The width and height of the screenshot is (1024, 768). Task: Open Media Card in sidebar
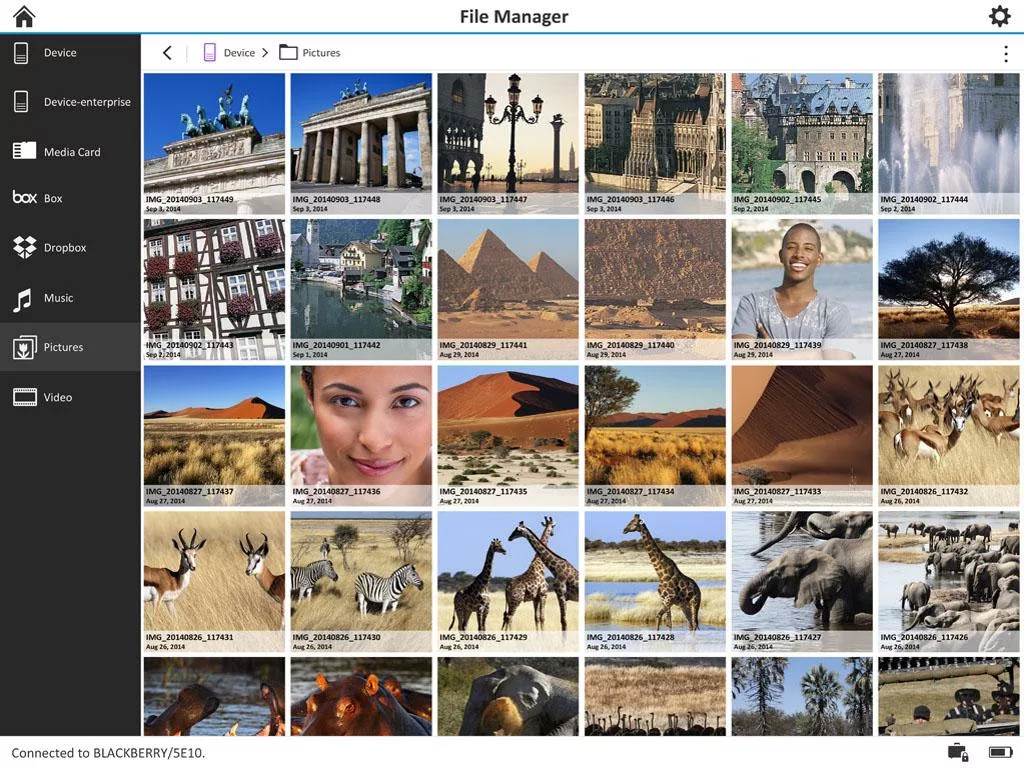[70, 152]
